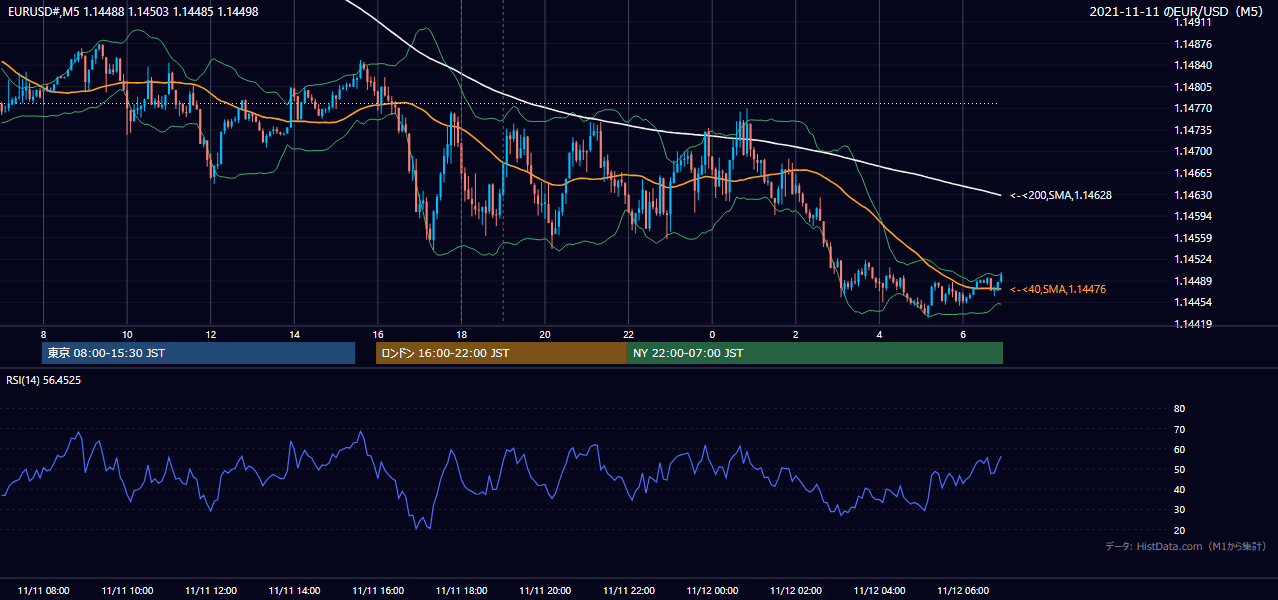Image resolution: width=1278 pixels, height=600 pixels.
Task: Click price axis value 1.14419
Action: pos(1193,324)
